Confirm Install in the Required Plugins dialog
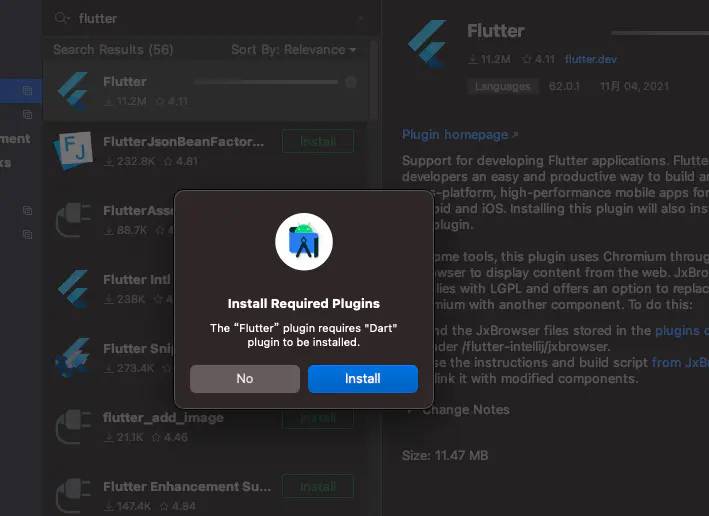This screenshot has height=516, width=709. point(363,379)
